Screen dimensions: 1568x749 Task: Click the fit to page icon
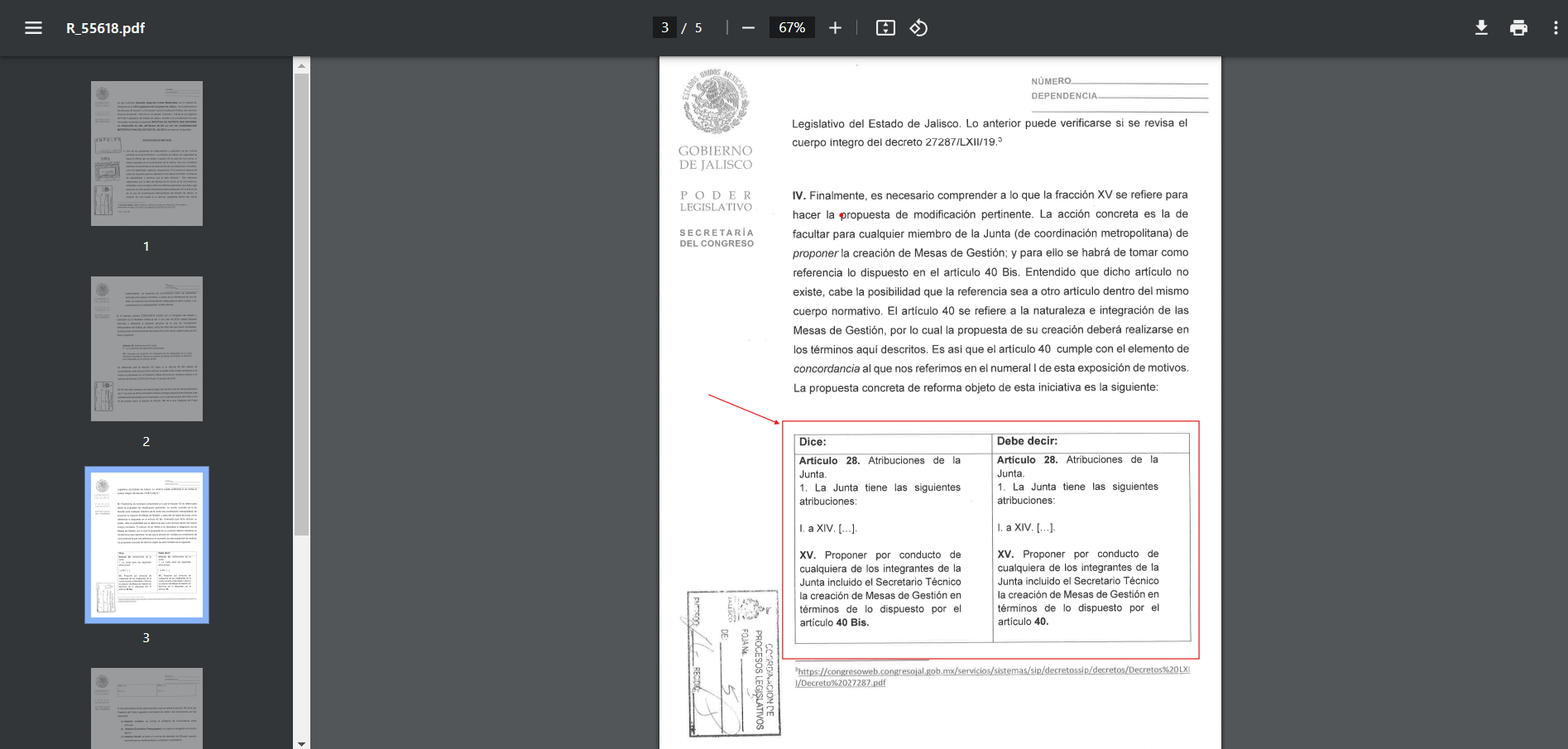885,28
